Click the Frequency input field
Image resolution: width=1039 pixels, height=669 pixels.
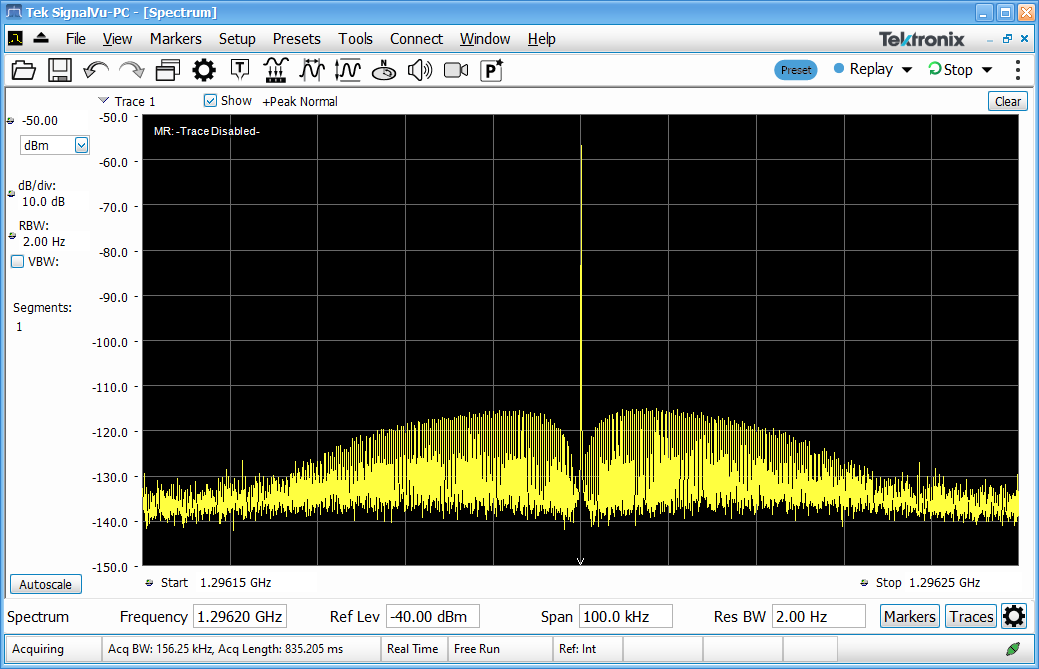(x=240, y=616)
